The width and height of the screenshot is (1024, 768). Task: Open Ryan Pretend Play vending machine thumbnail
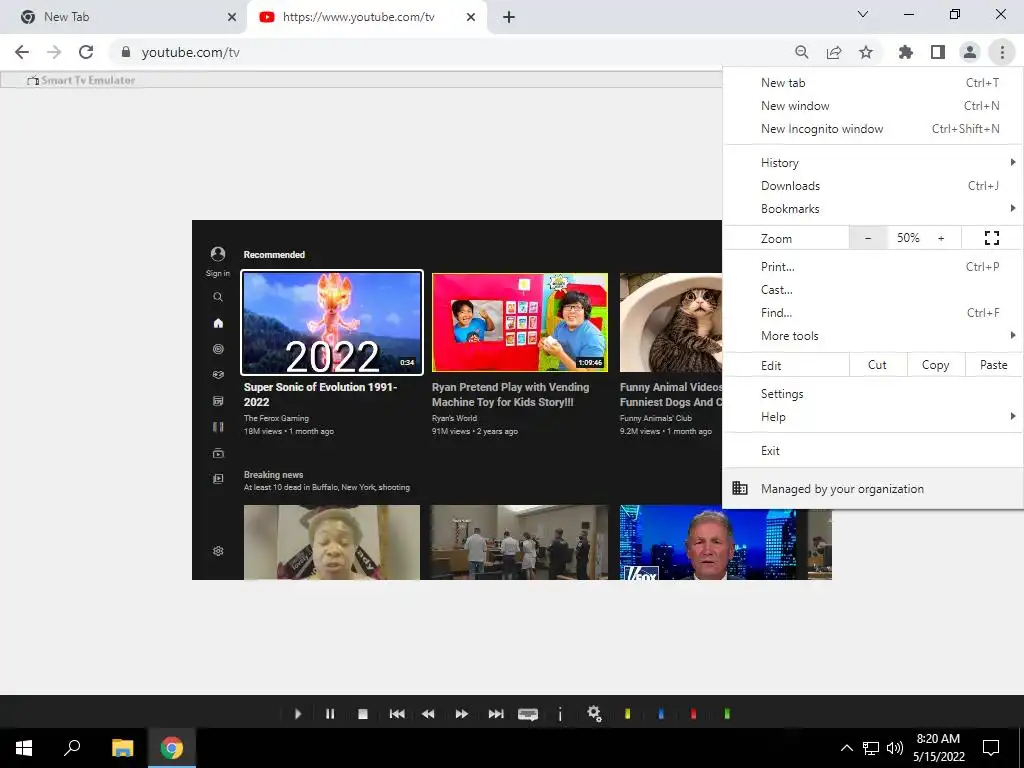point(520,323)
